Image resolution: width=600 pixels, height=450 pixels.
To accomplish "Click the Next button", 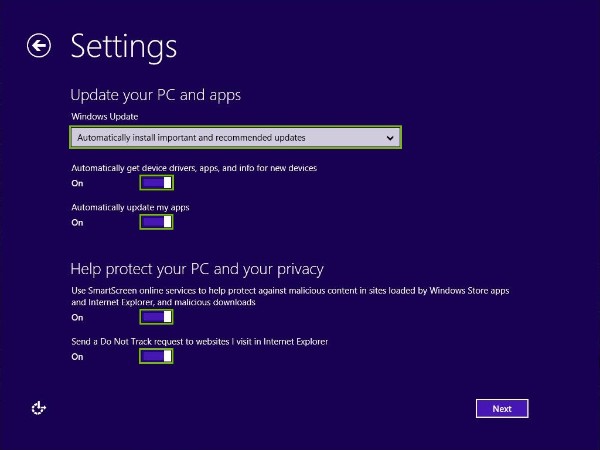I will pos(502,409).
